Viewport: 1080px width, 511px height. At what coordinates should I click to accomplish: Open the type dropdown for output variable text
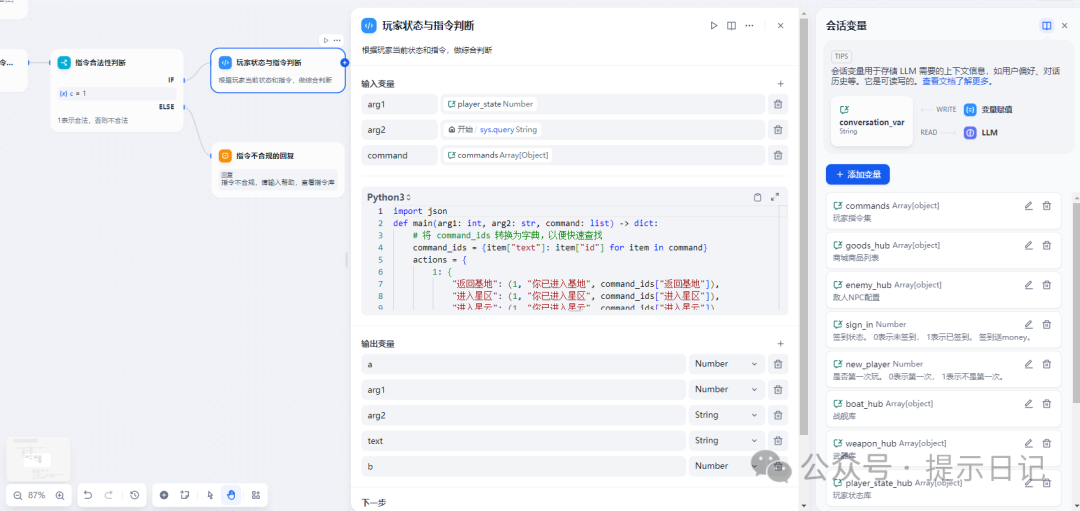(x=725, y=441)
